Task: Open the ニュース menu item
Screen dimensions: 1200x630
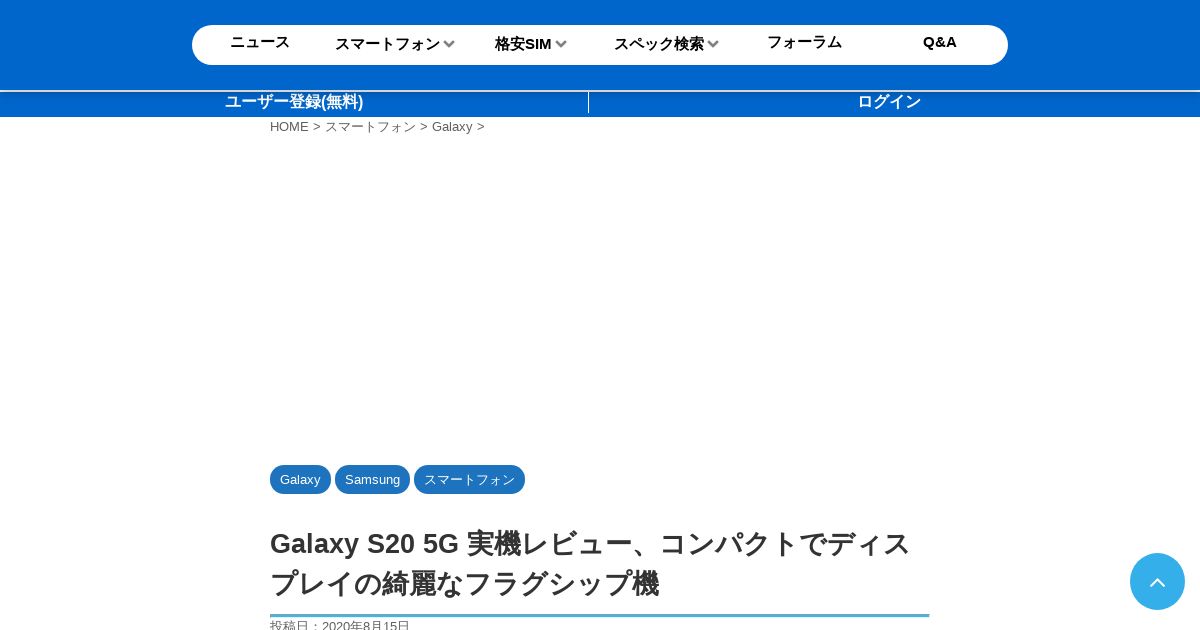Action: coord(260,42)
